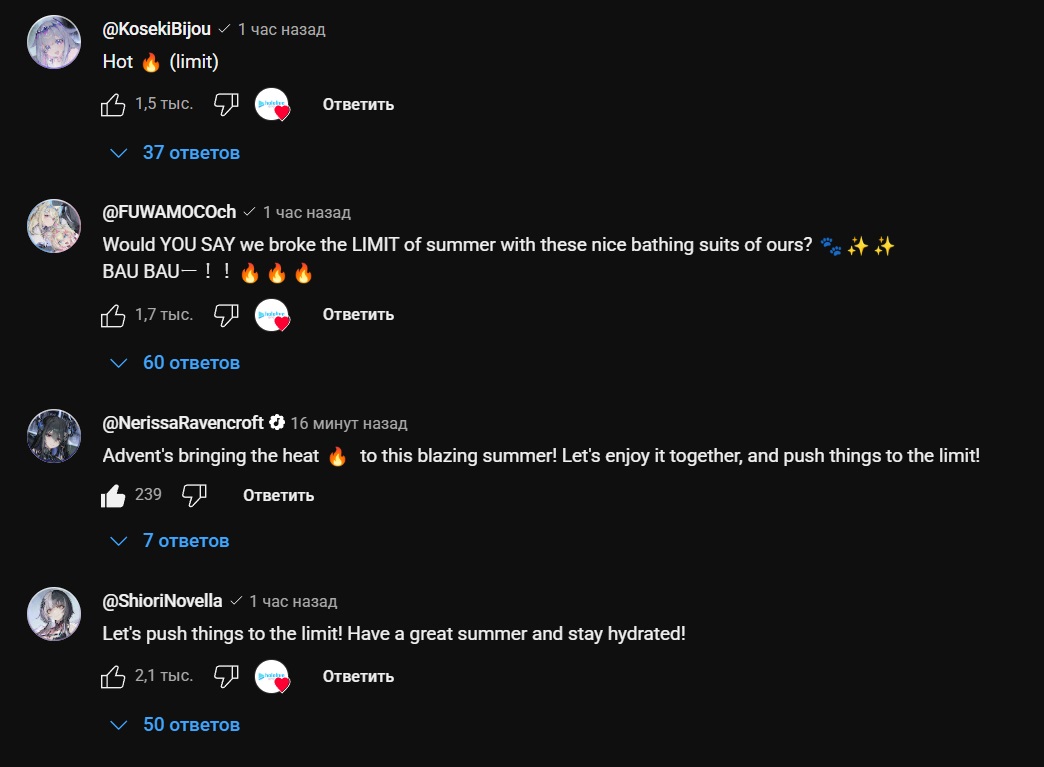Dislike the ShioriNovella comment
The height and width of the screenshot is (767, 1044).
pyautogui.click(x=227, y=677)
